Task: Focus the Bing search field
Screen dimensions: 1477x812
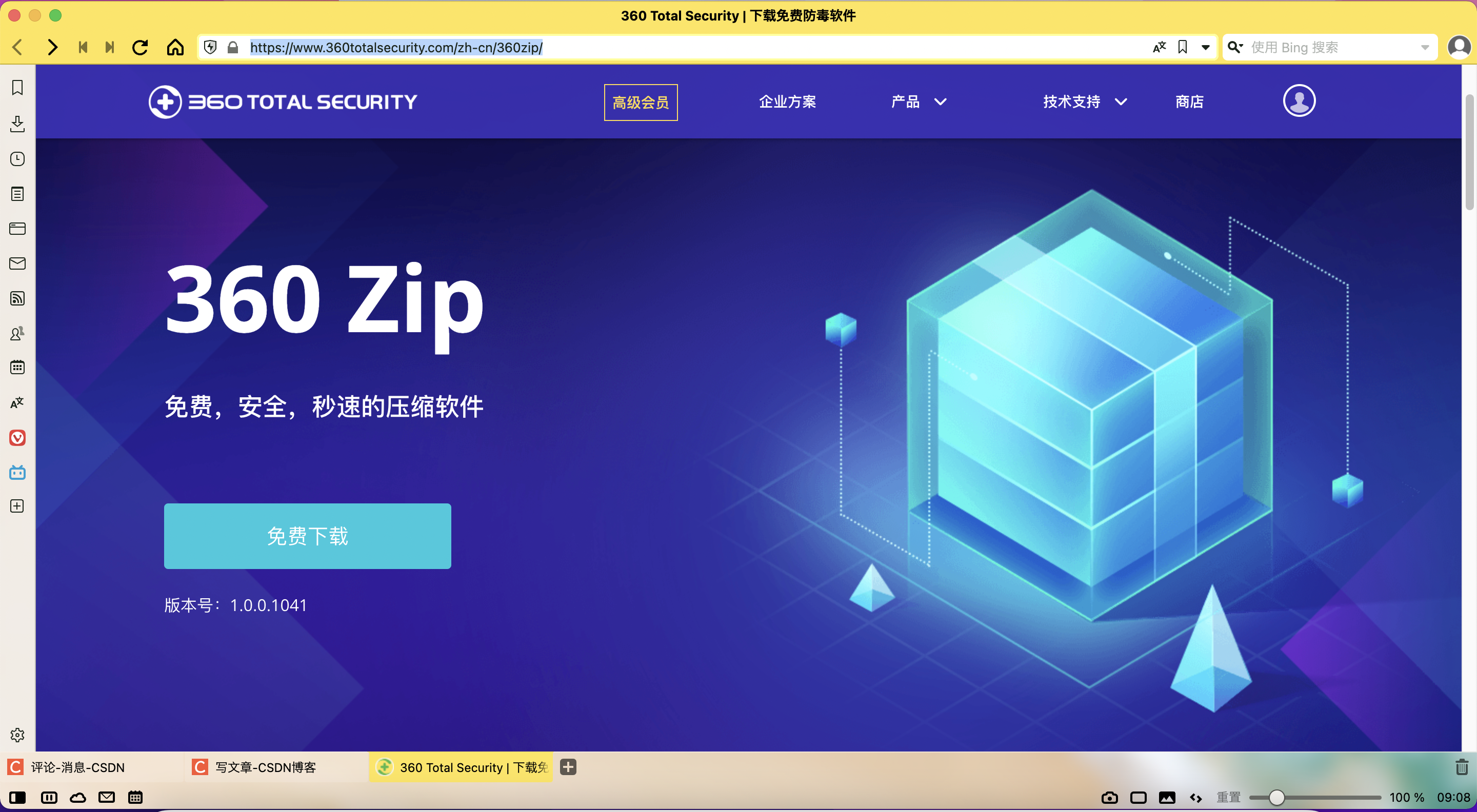Action: click(1330, 47)
